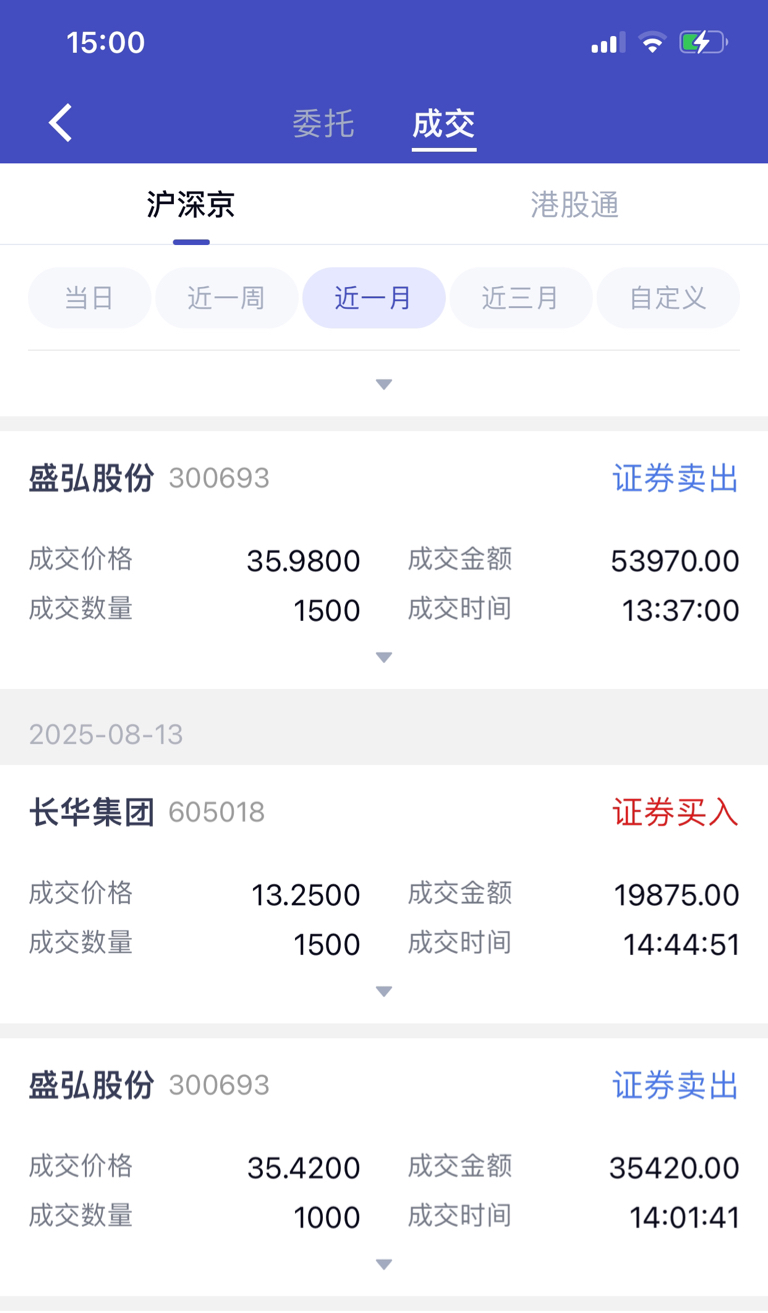Select the 成交 tab
This screenshot has height=1313, width=768.
coord(444,124)
